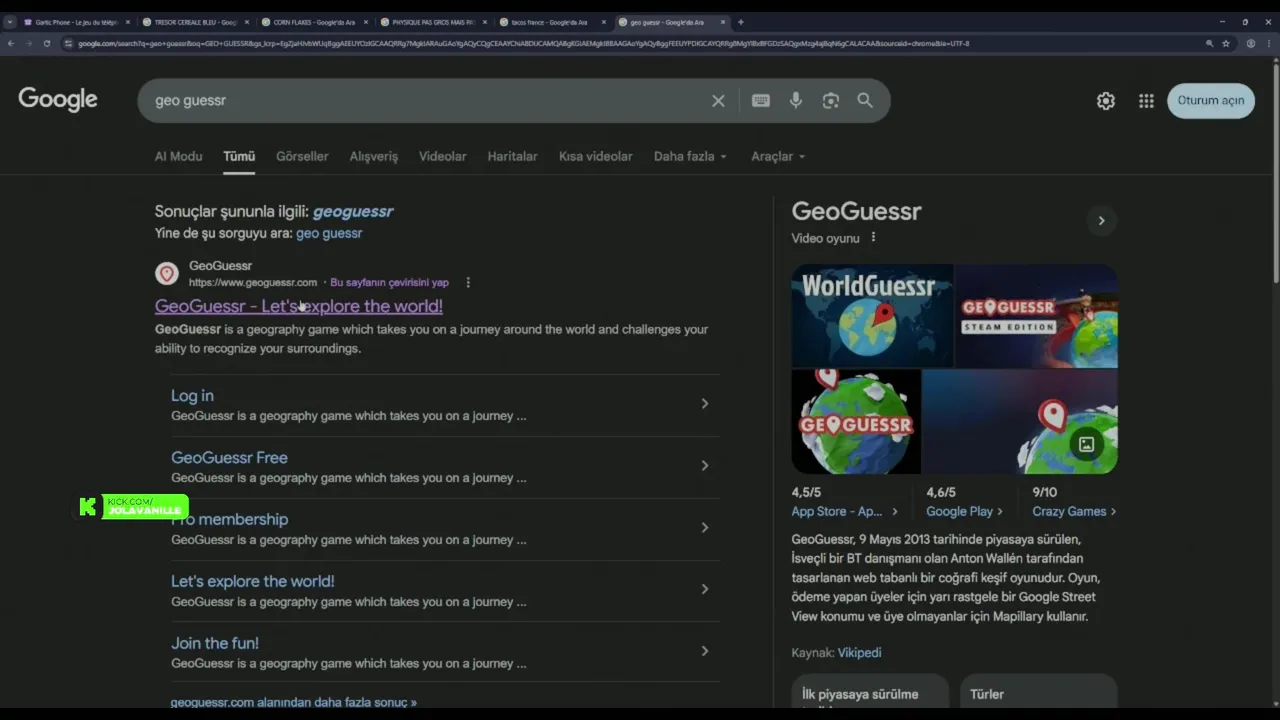Screen dimensions: 1280x720
Task: Open the GeoGuessr Free sitelink
Action: coord(229,458)
